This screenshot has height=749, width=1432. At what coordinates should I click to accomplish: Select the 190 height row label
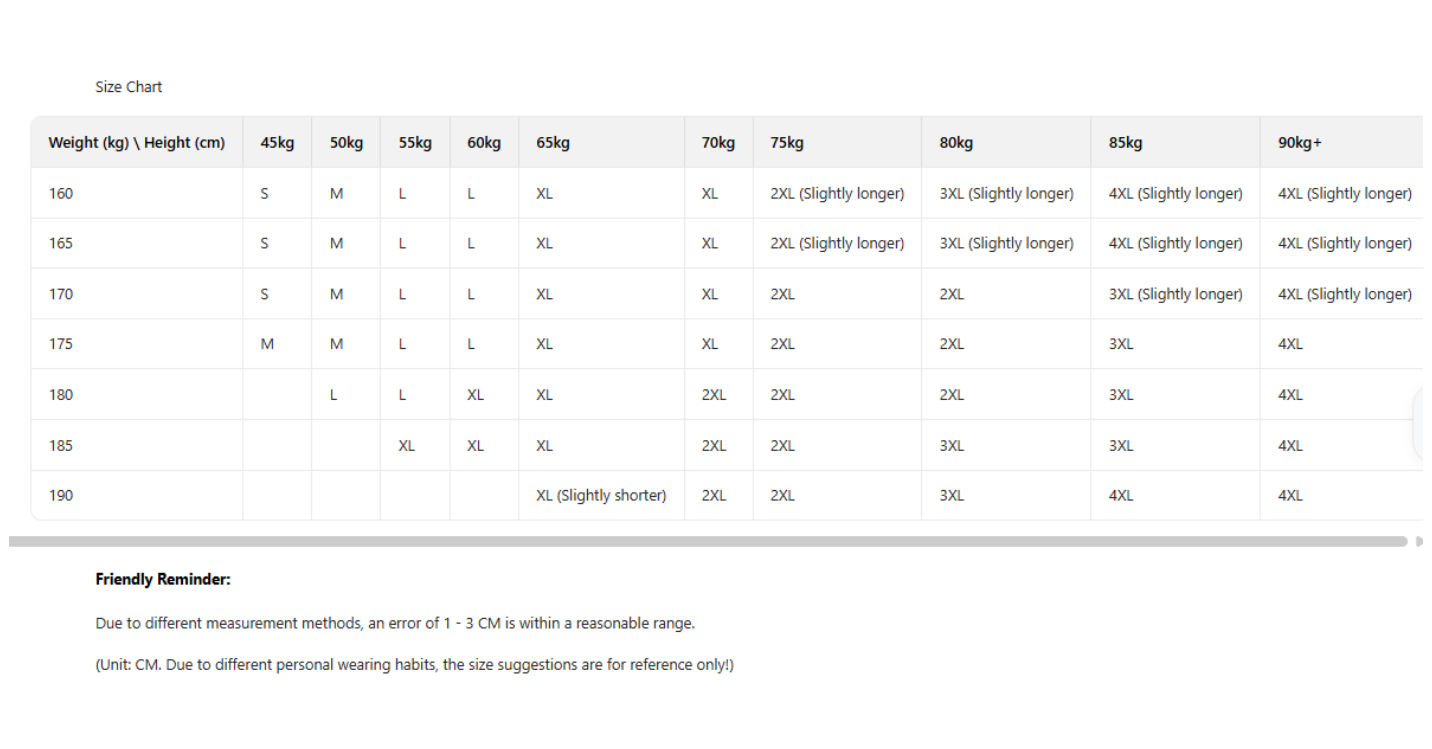61,495
